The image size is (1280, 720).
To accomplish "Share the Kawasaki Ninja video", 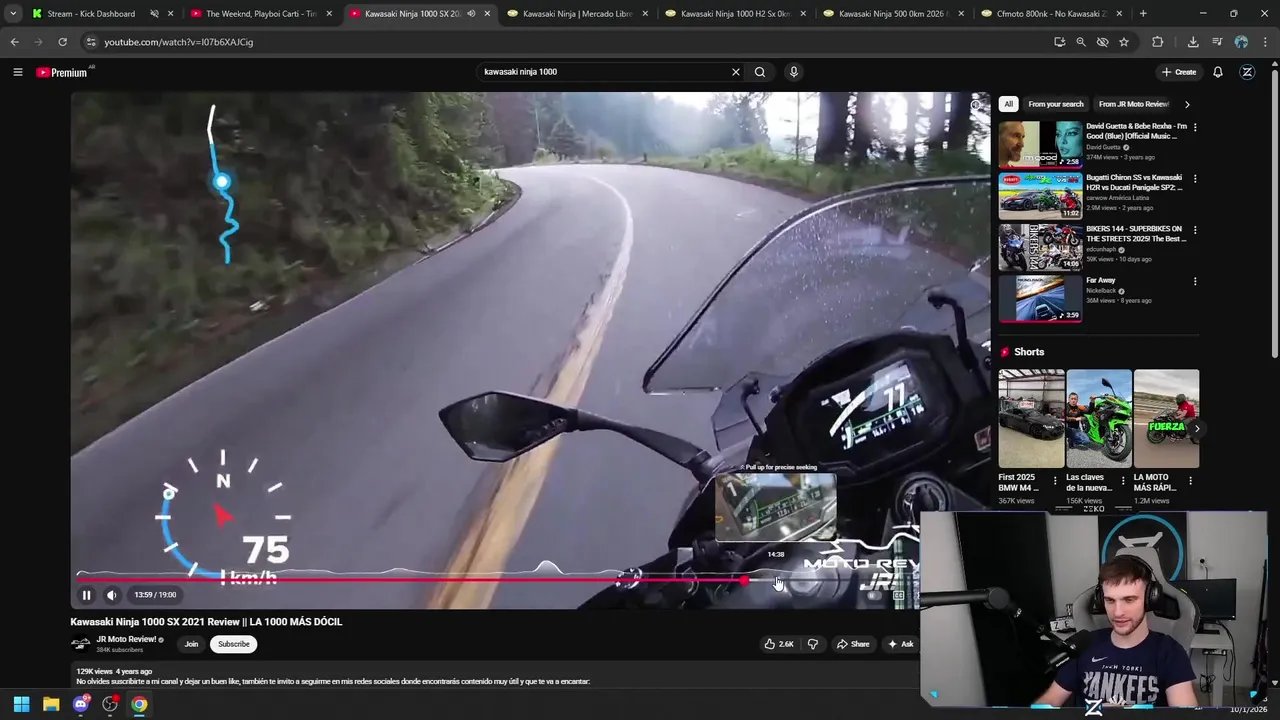I will pos(853,644).
